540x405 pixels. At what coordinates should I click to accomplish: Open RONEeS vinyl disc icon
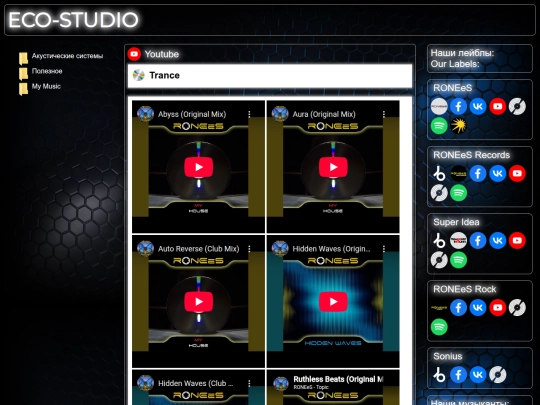(517, 106)
